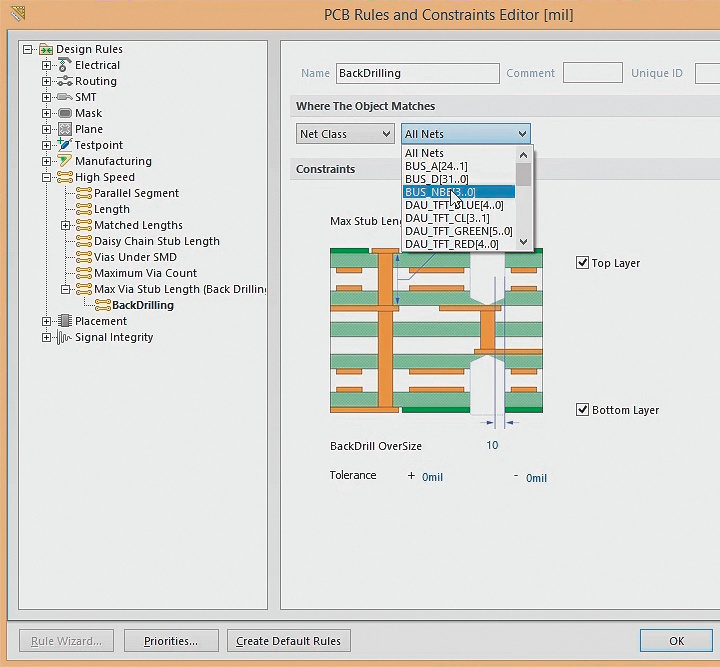Screen dimensions: 720x667
Task: Click Create Default Rules button
Action: pyautogui.click(x=288, y=641)
